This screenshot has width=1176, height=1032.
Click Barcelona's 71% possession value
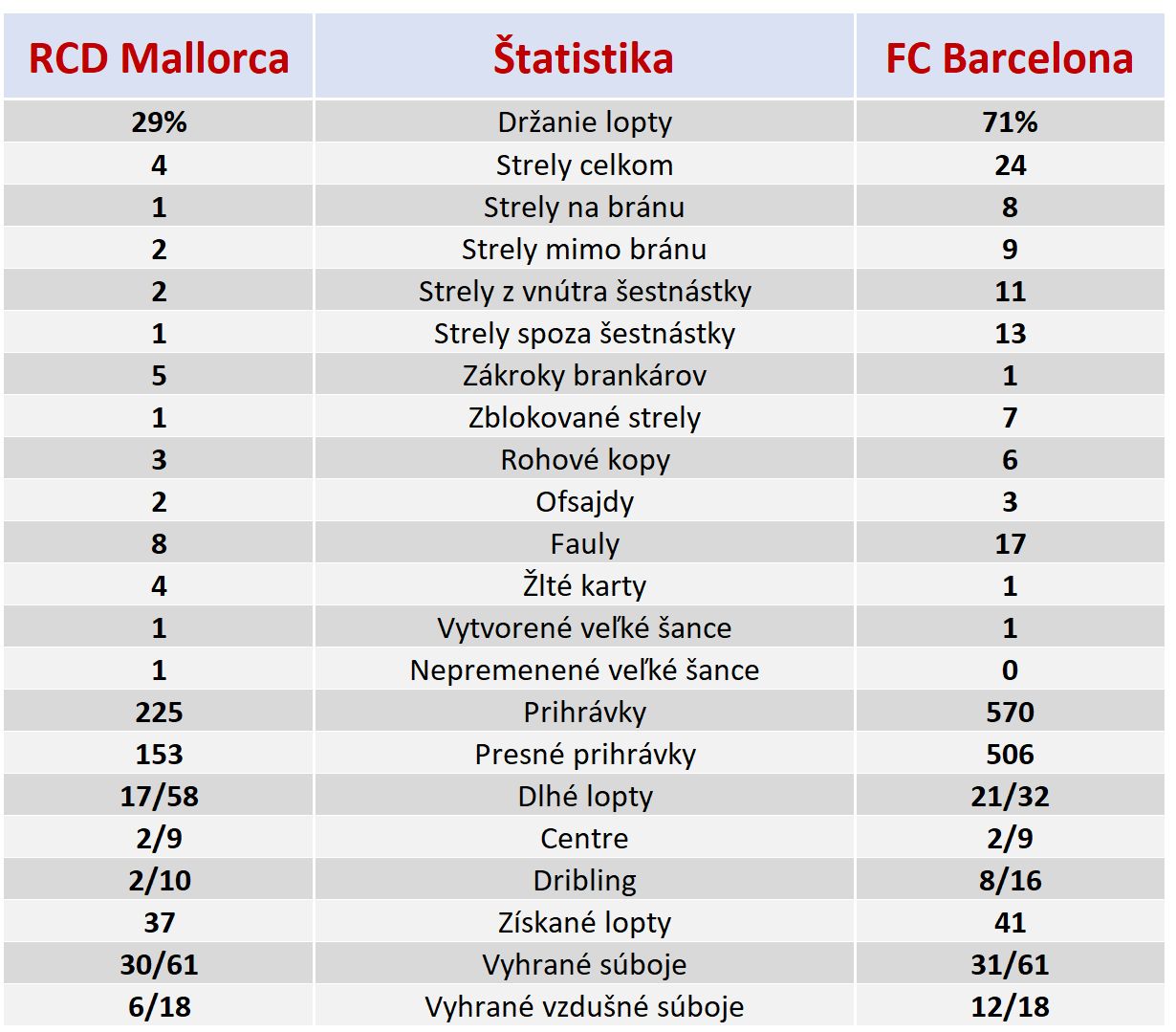[x=1010, y=122]
